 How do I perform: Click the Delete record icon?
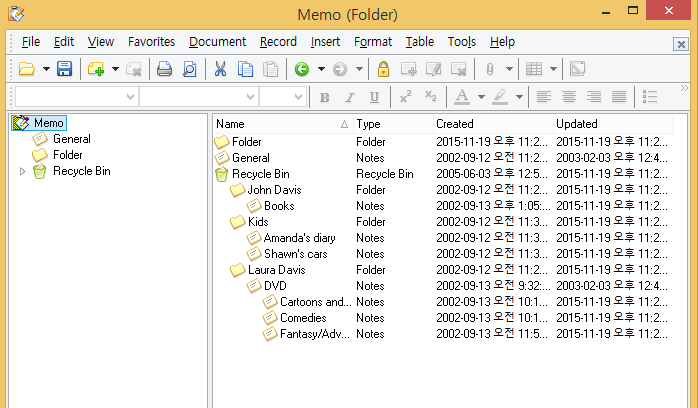click(459, 69)
